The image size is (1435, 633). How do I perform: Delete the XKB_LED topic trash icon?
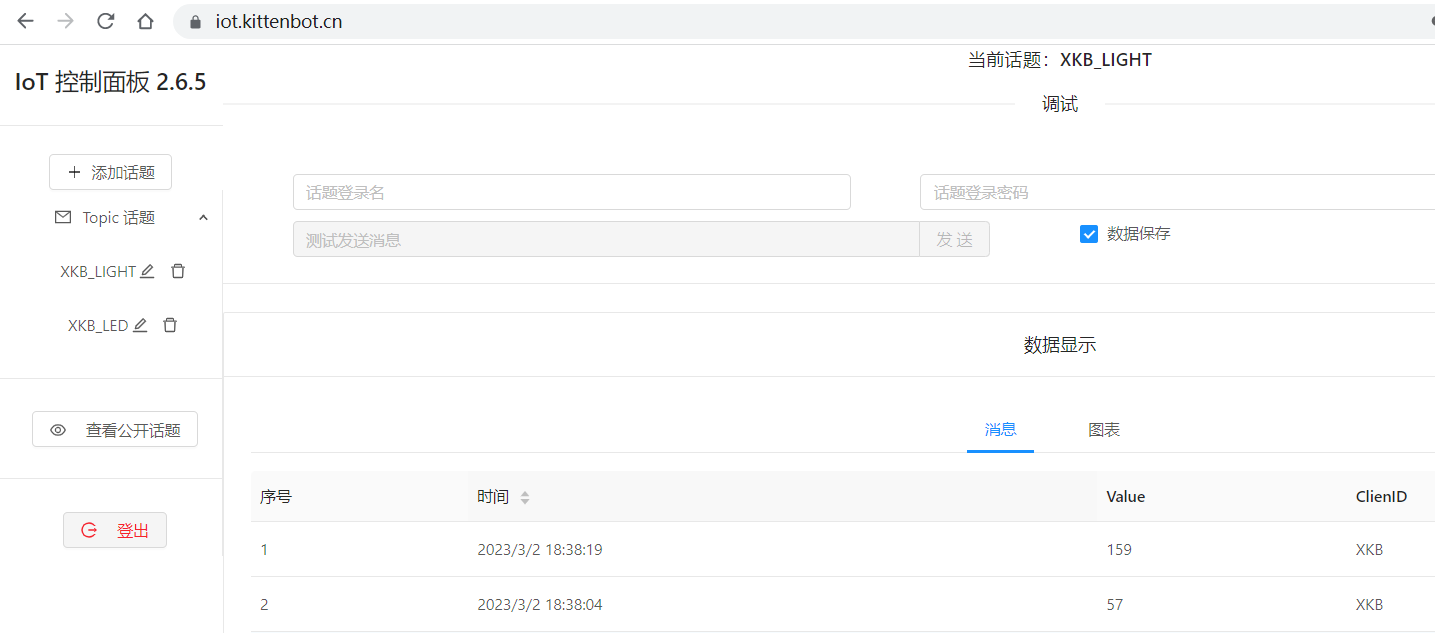pyautogui.click(x=170, y=325)
